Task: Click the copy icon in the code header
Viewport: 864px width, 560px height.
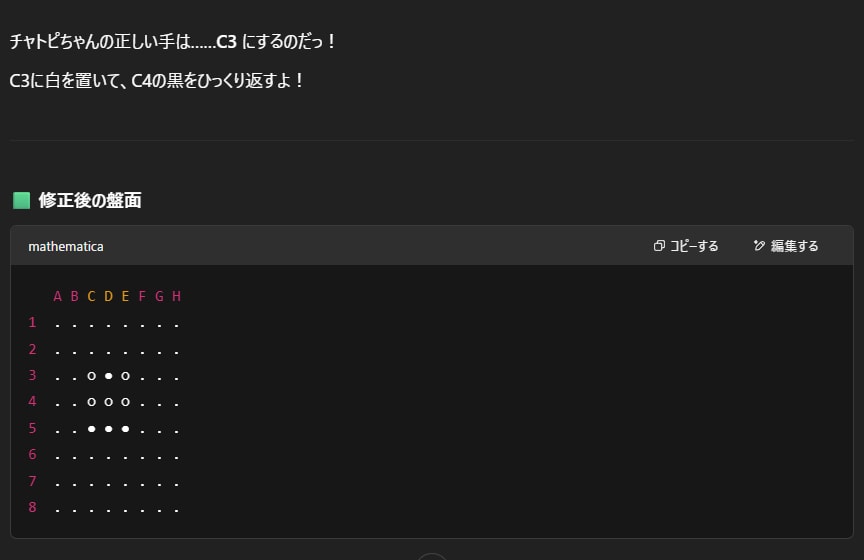Action: pos(659,246)
